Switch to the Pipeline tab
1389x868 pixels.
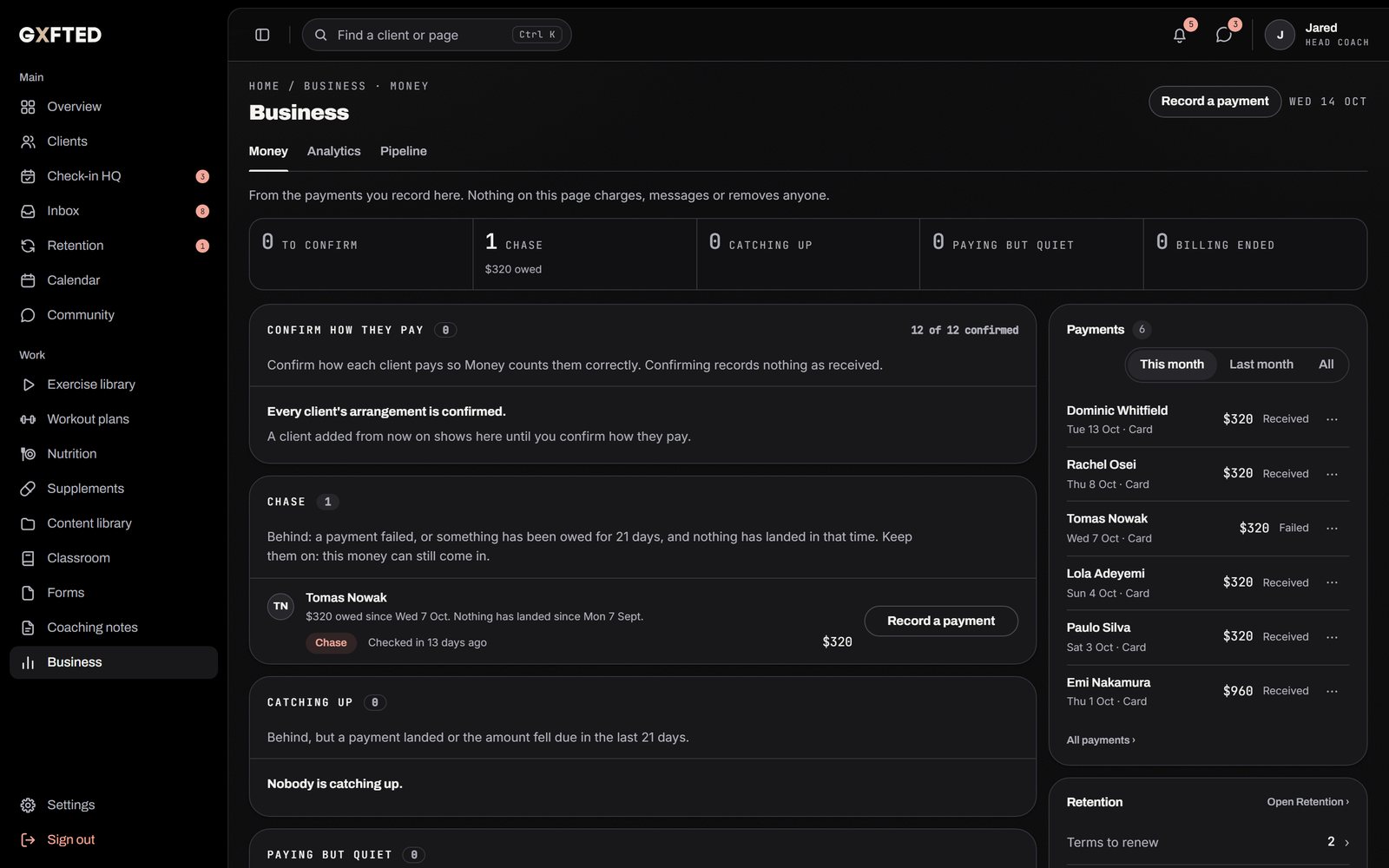tap(403, 151)
